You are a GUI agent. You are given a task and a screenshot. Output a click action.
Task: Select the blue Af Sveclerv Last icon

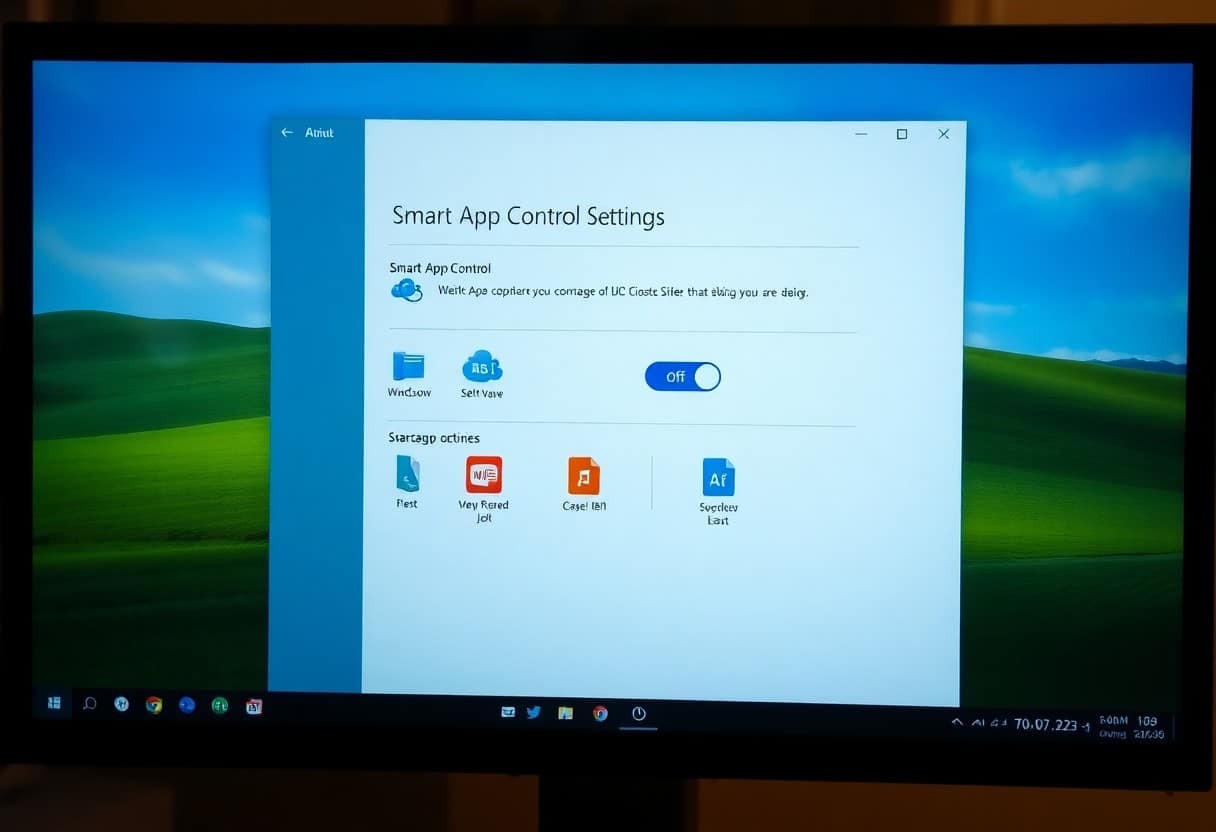click(718, 477)
